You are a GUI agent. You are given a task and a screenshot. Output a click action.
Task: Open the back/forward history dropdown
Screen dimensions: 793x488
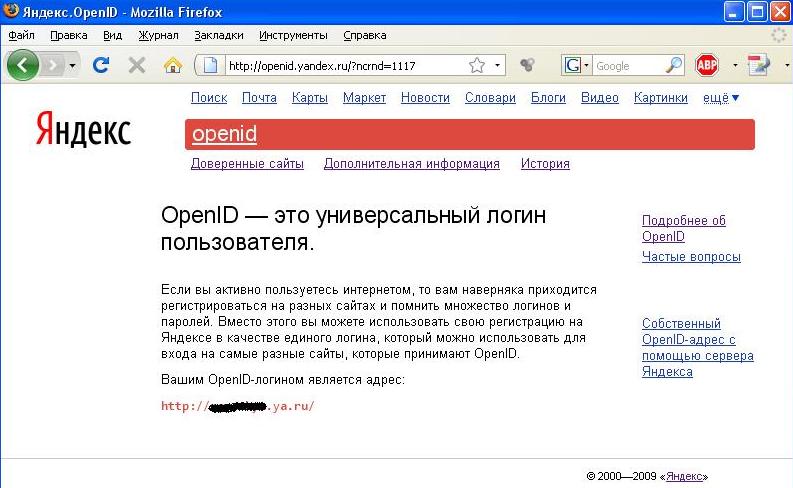72,65
